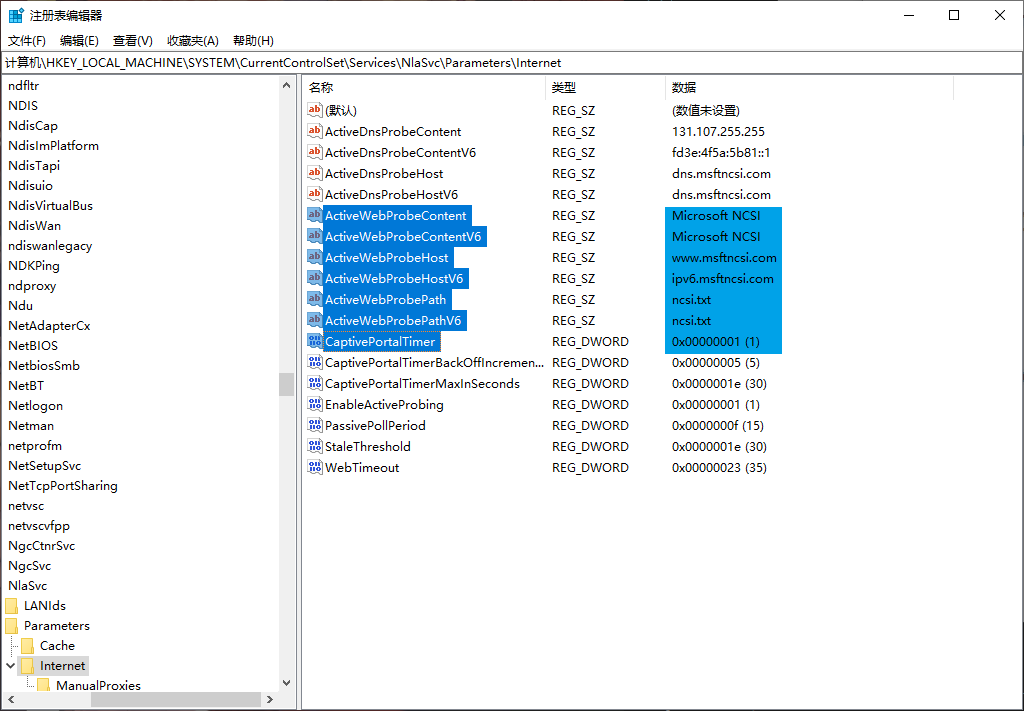
Task: Click the icon beside ActiveDnsProbeHost
Action: point(315,173)
